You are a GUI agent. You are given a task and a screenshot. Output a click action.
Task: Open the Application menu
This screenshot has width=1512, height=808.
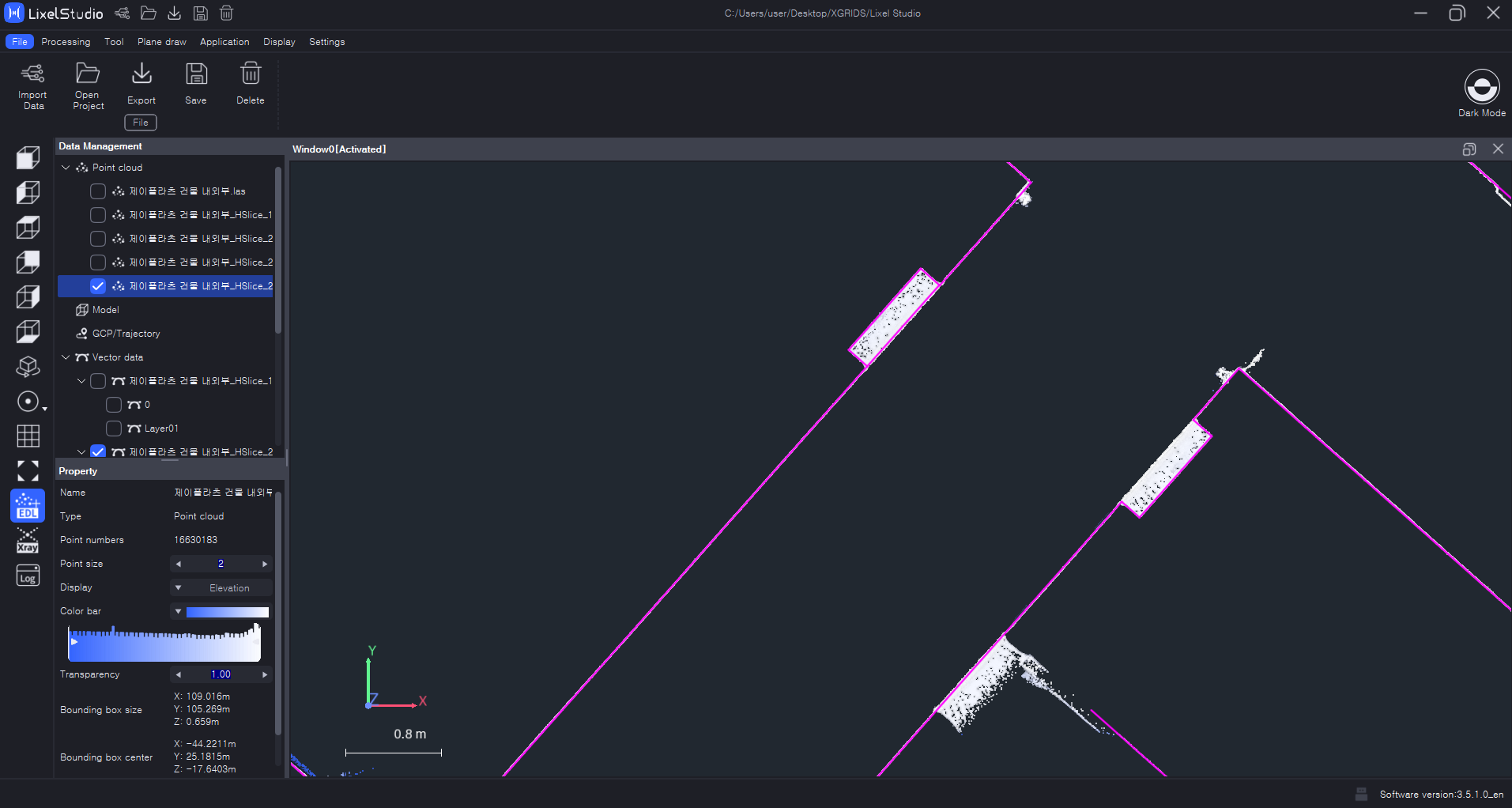224,42
